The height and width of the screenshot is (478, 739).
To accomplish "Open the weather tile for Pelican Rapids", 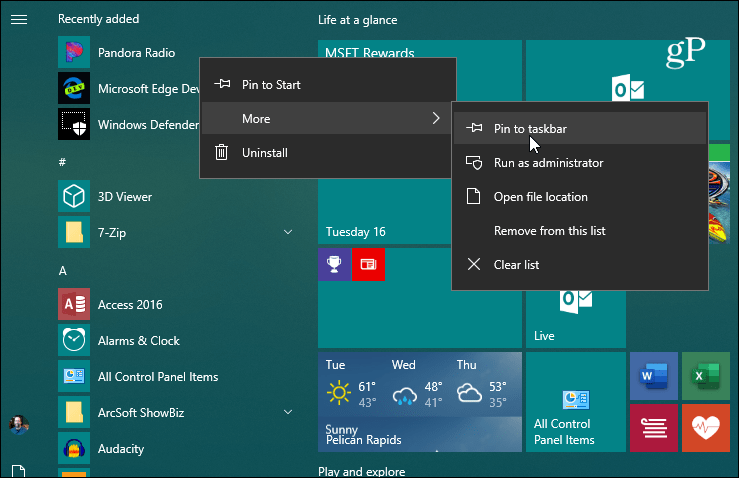I will pos(420,402).
